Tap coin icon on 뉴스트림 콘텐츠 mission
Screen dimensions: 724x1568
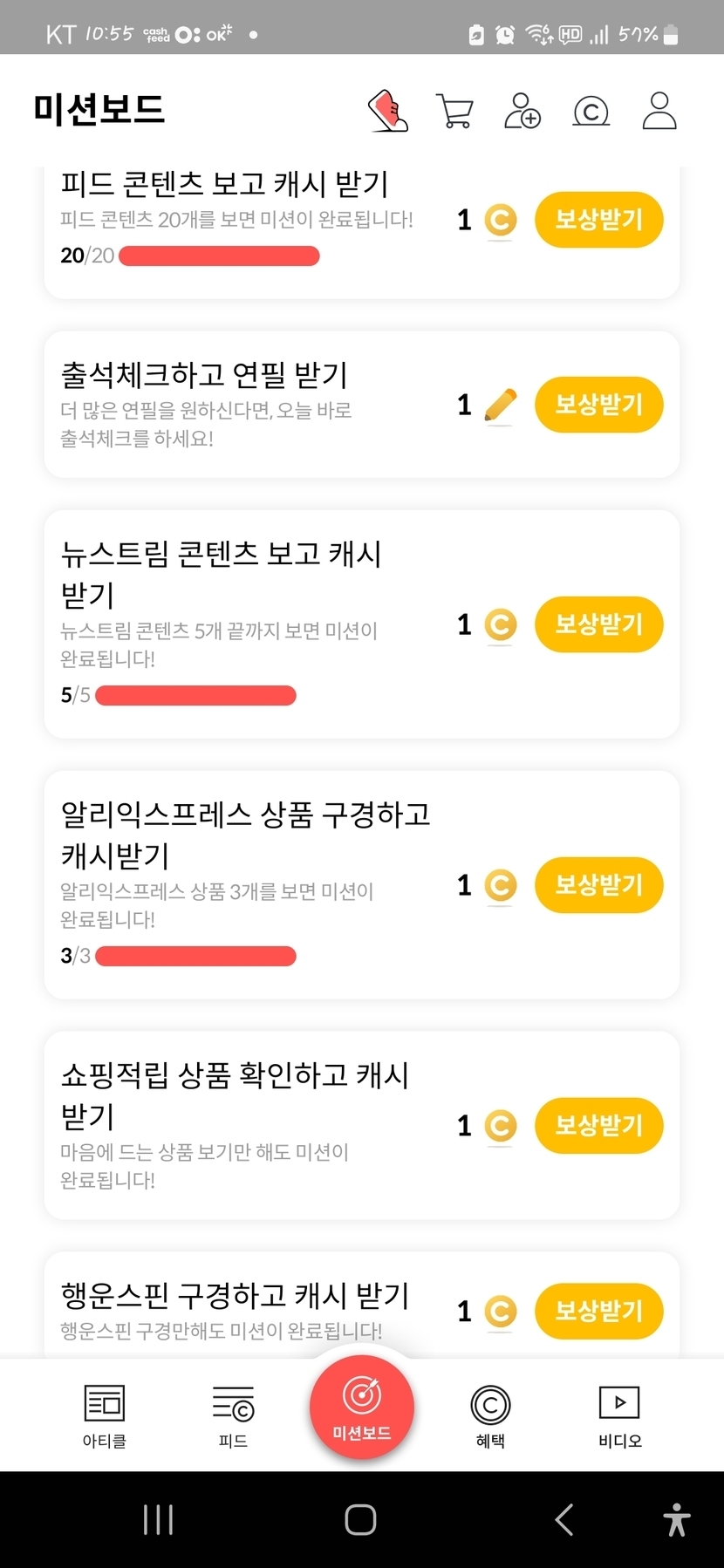[x=501, y=624]
